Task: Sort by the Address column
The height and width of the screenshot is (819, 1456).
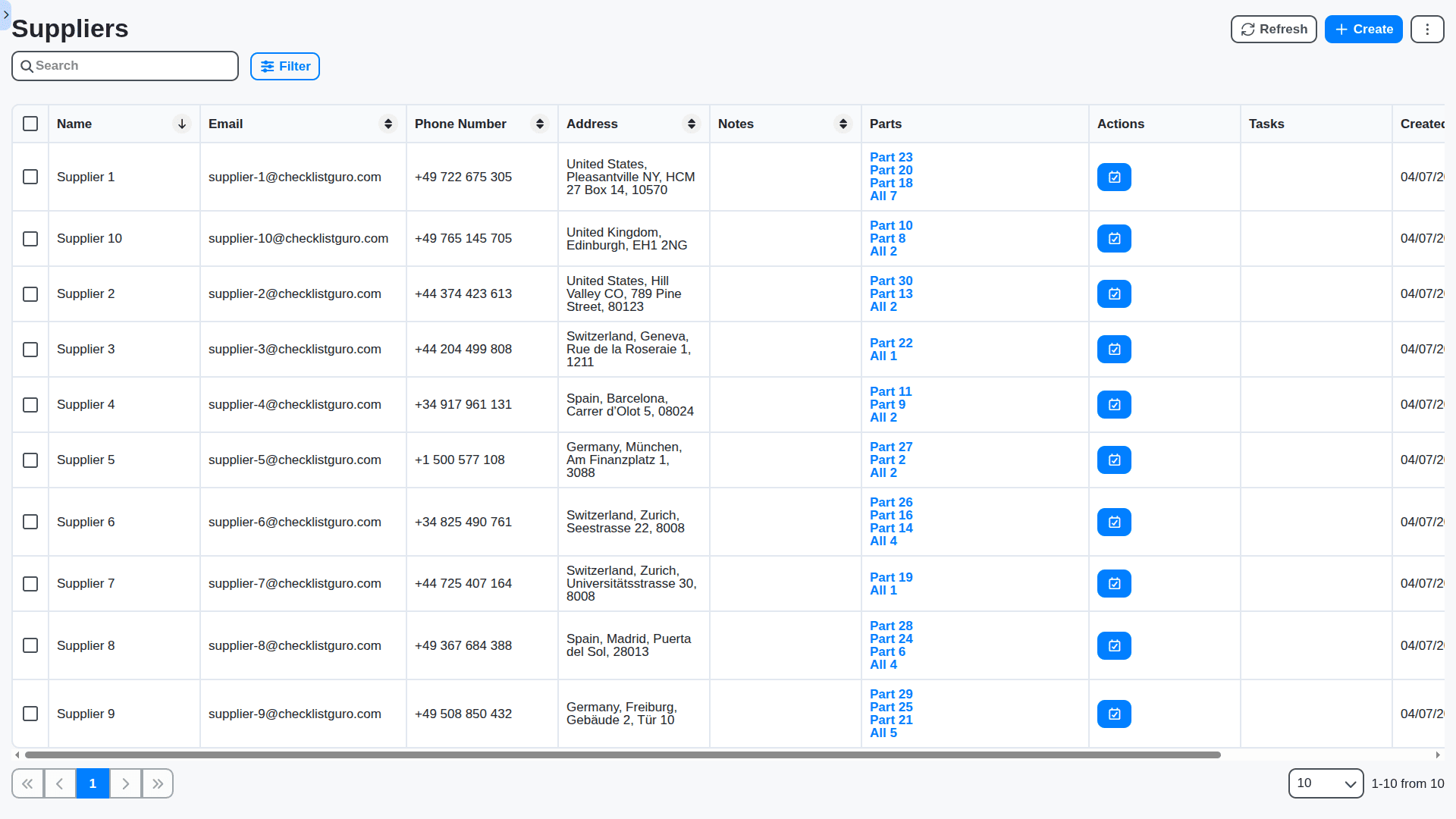Action: click(x=692, y=124)
